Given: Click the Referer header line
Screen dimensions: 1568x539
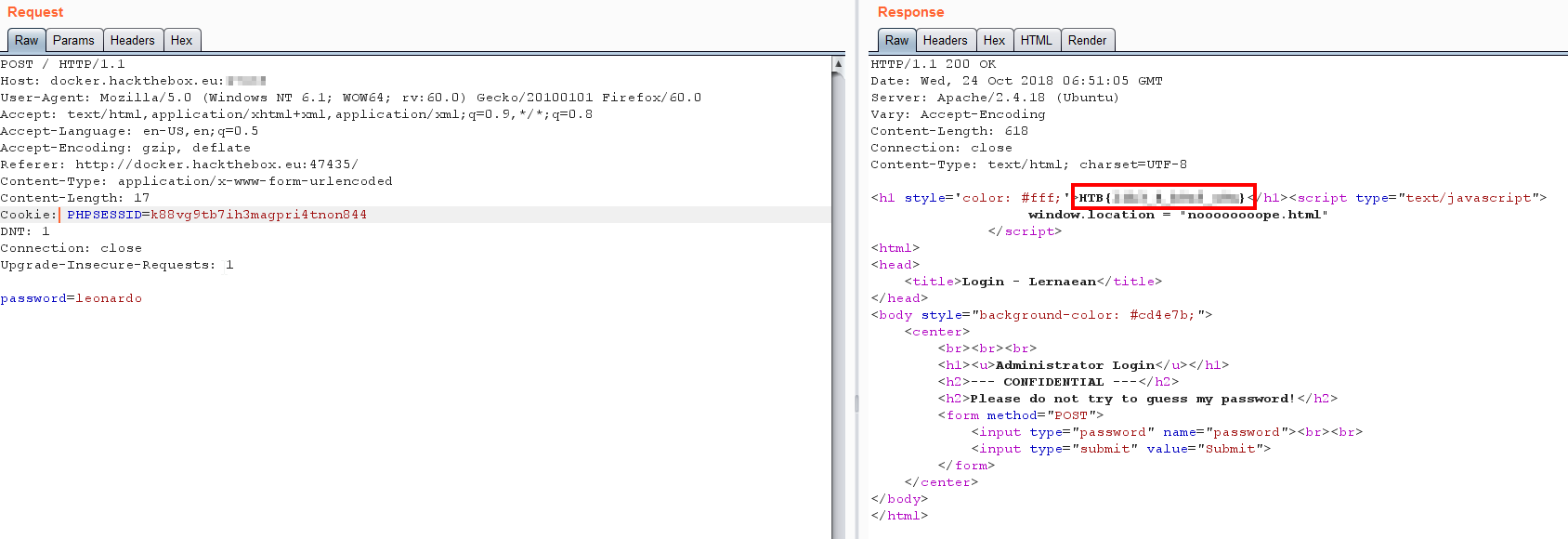Looking at the screenshot, I should (179, 164).
